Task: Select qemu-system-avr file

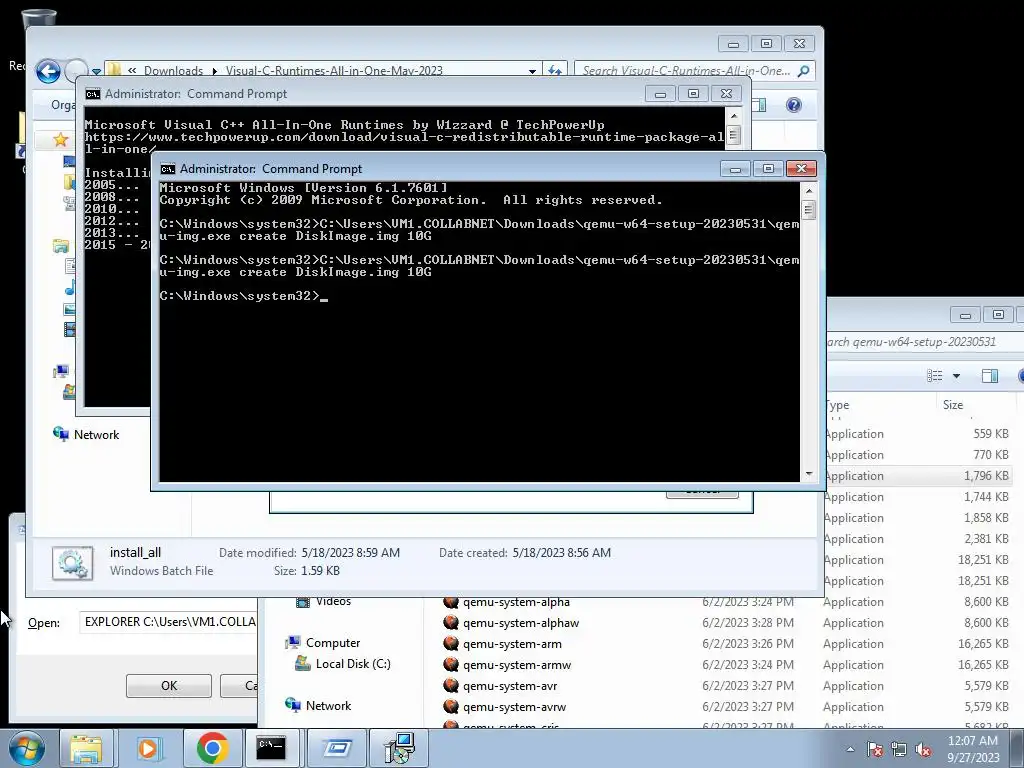Action: 510,686
